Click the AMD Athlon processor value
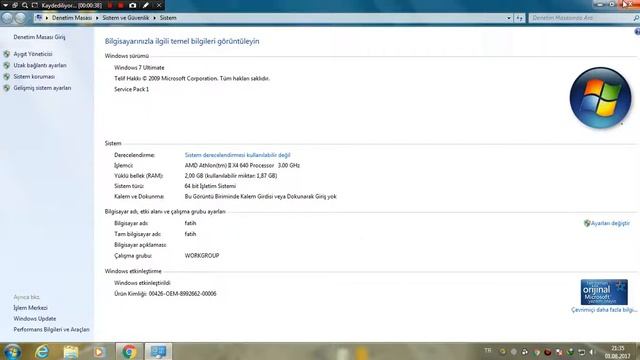Viewport: 640px width, 360px height. (242, 165)
